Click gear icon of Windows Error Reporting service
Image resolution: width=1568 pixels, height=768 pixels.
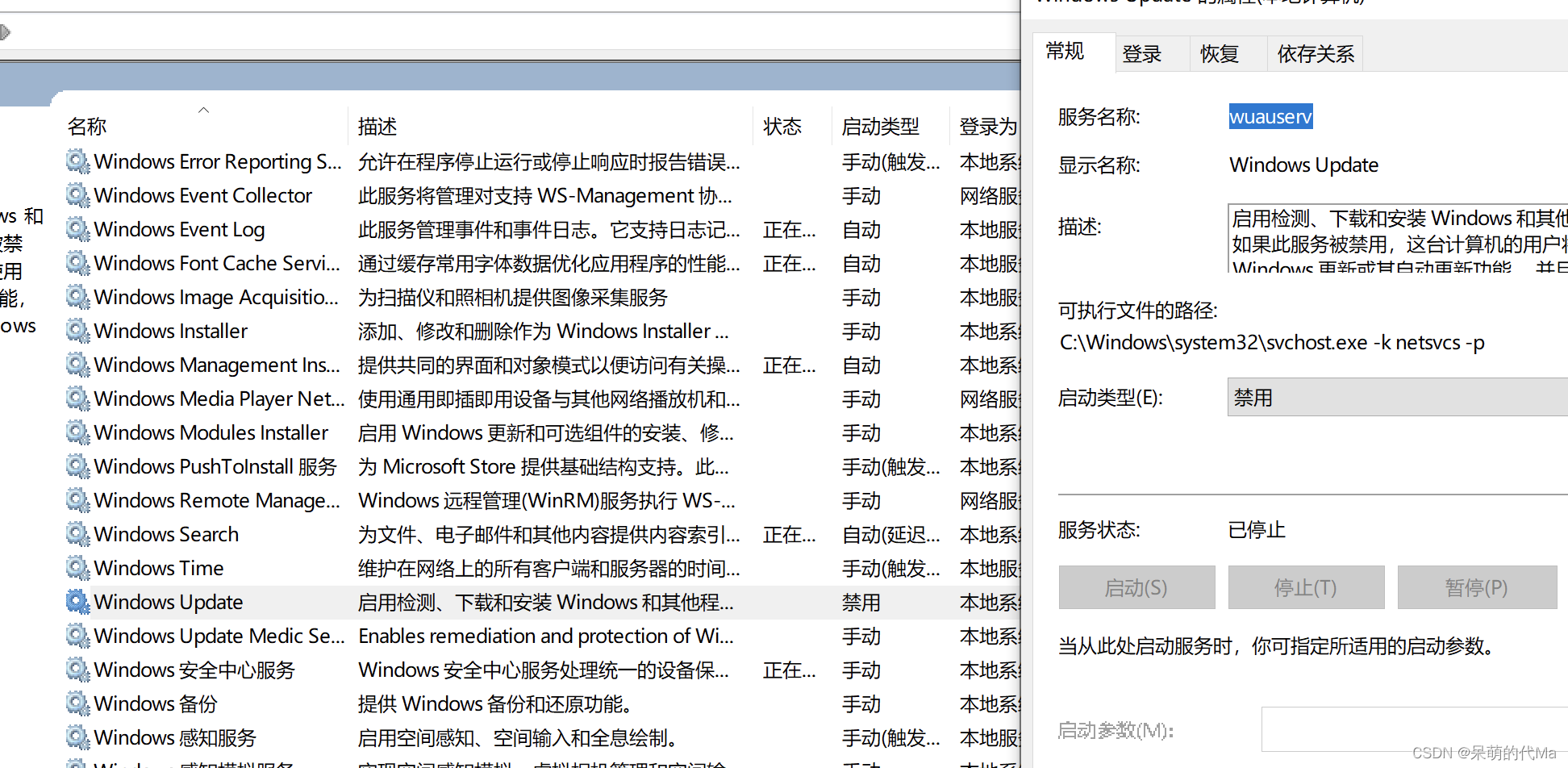click(x=77, y=161)
